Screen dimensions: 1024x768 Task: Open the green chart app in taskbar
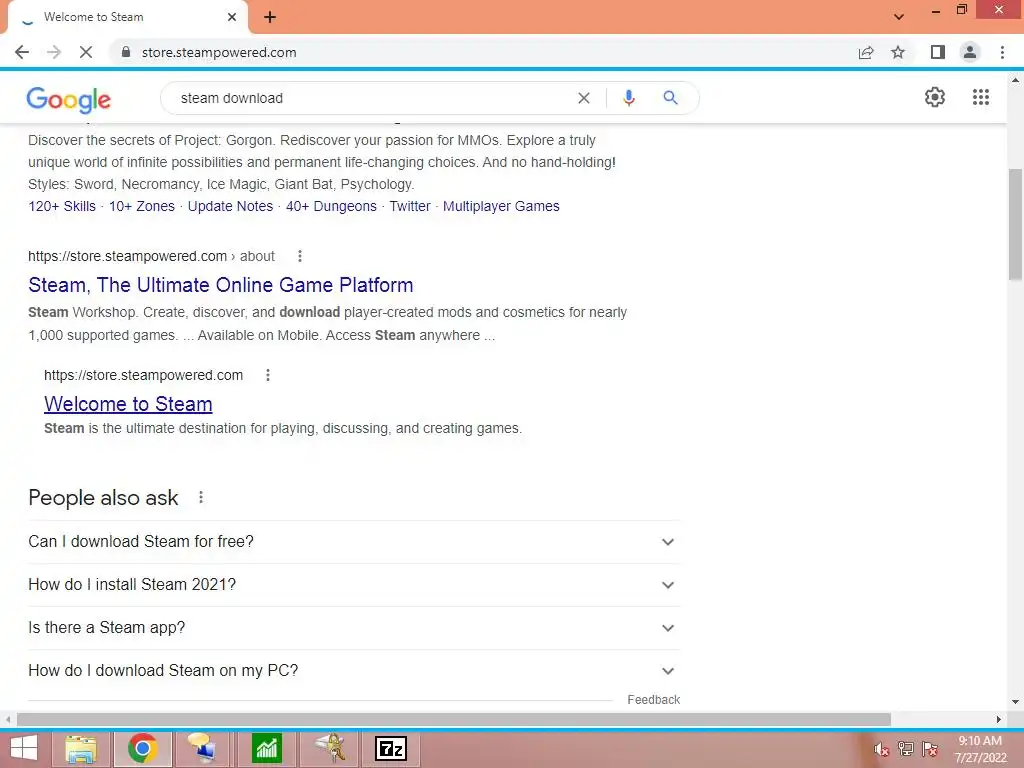267,748
